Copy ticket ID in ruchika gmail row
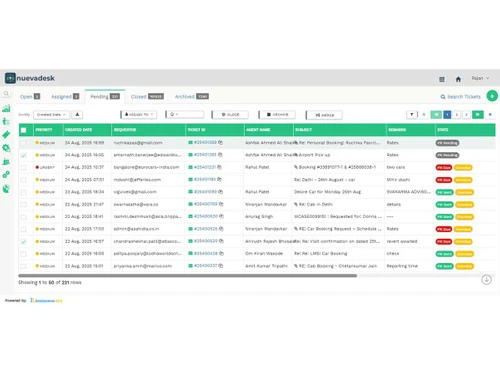 click(x=220, y=142)
